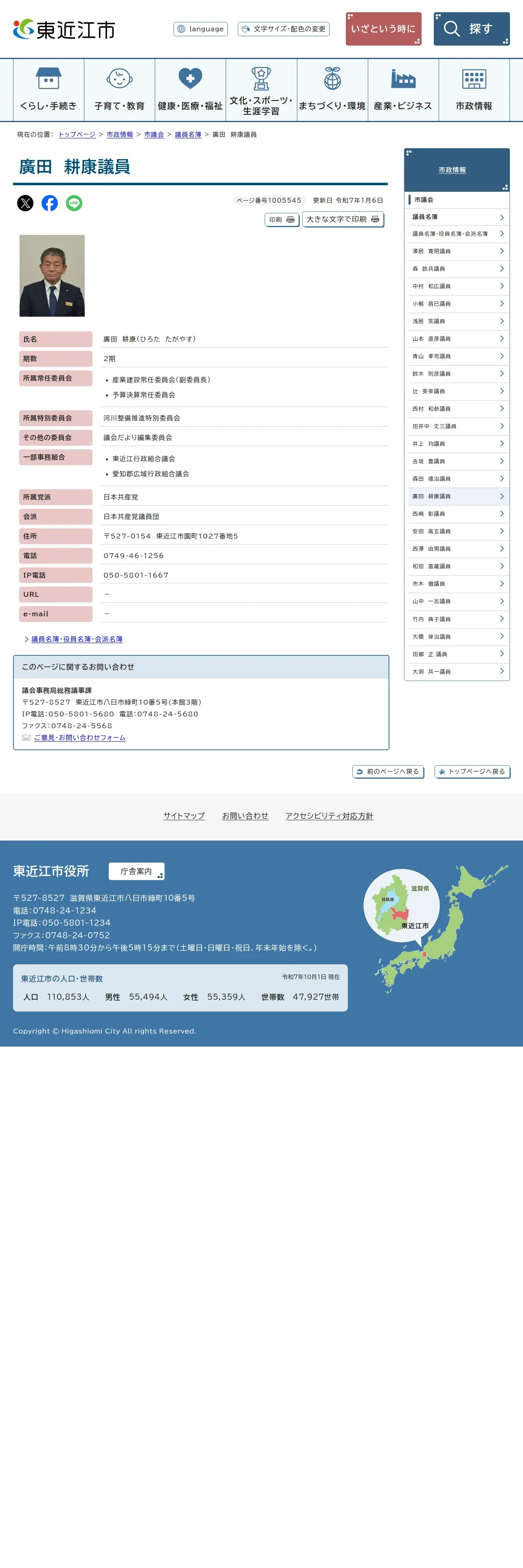
Task: Open 文字サイズ・配色の変更 settings
Action: [x=284, y=28]
